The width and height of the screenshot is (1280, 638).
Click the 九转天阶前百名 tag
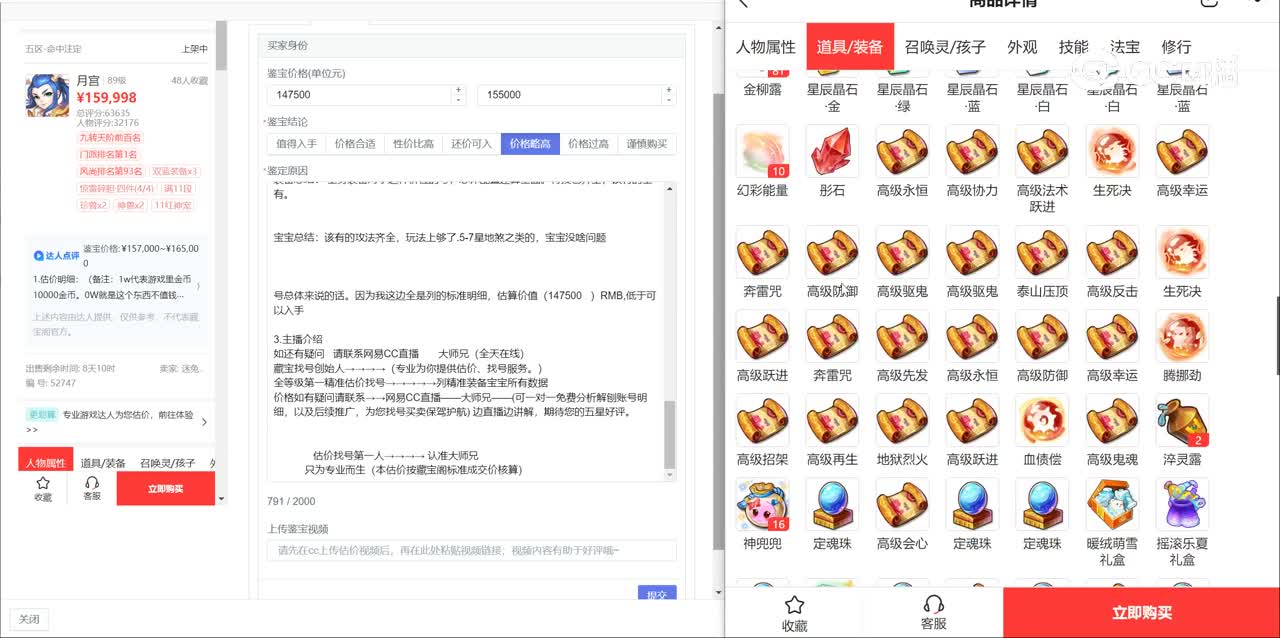pyautogui.click(x=110, y=137)
